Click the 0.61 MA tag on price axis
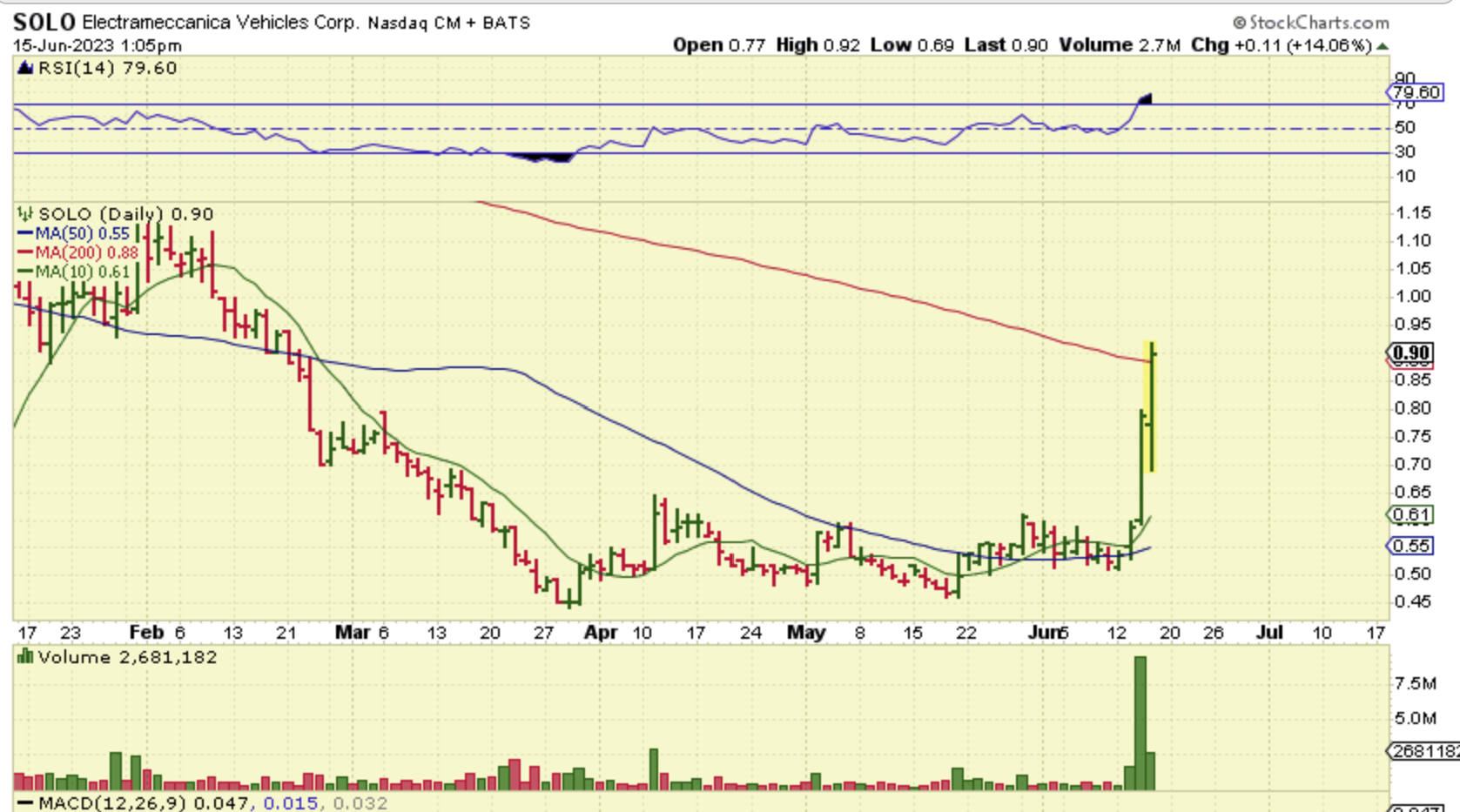Screen dimensions: 1460x812 coord(1410,515)
